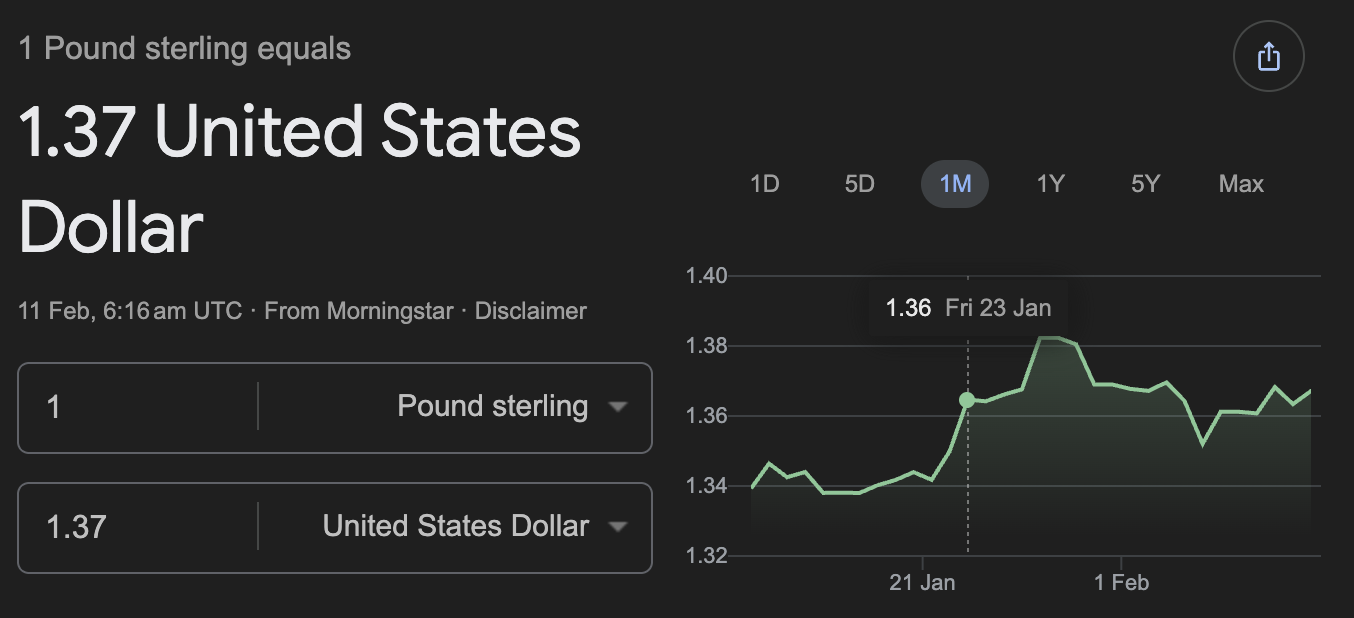Select the Max time range
The image size is (1354, 618).
click(1241, 184)
